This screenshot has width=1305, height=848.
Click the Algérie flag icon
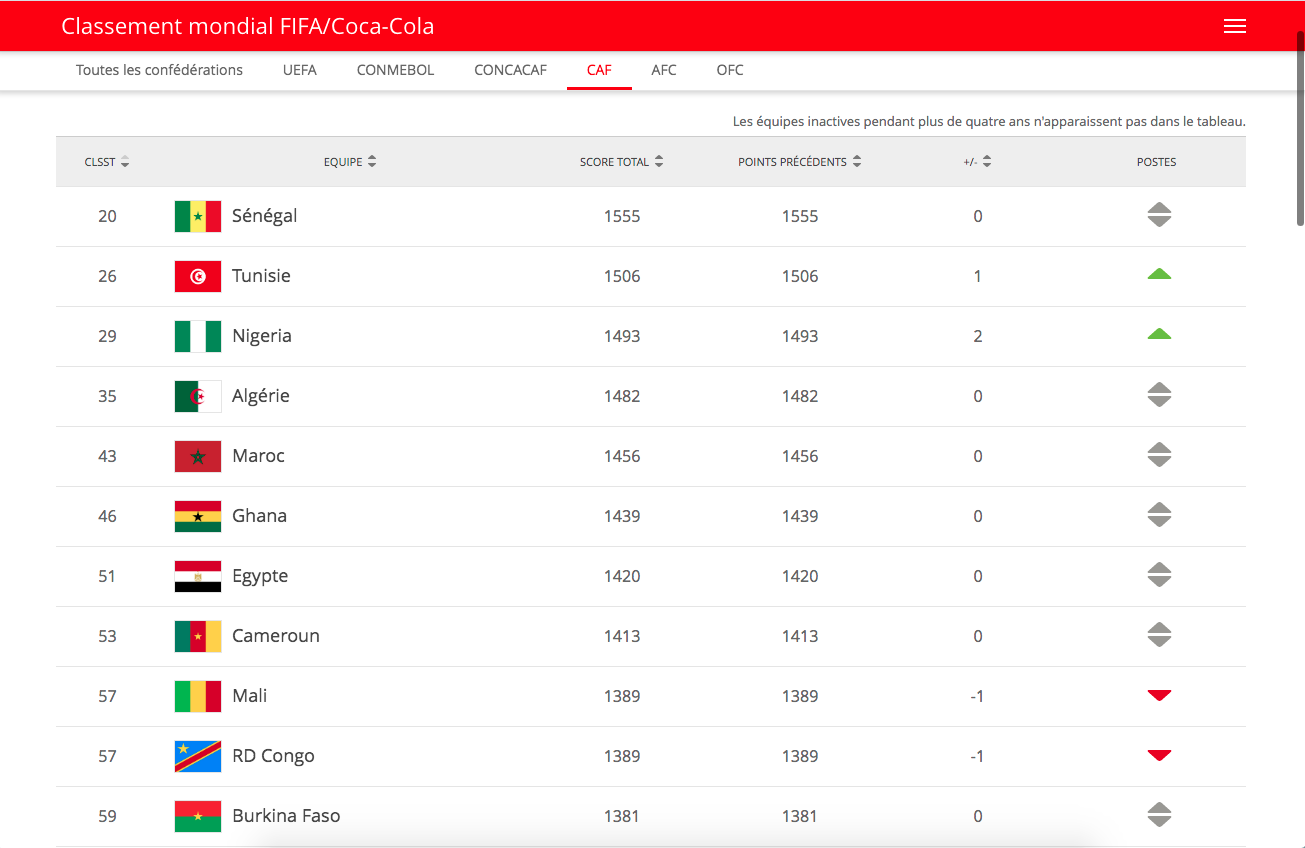198,396
